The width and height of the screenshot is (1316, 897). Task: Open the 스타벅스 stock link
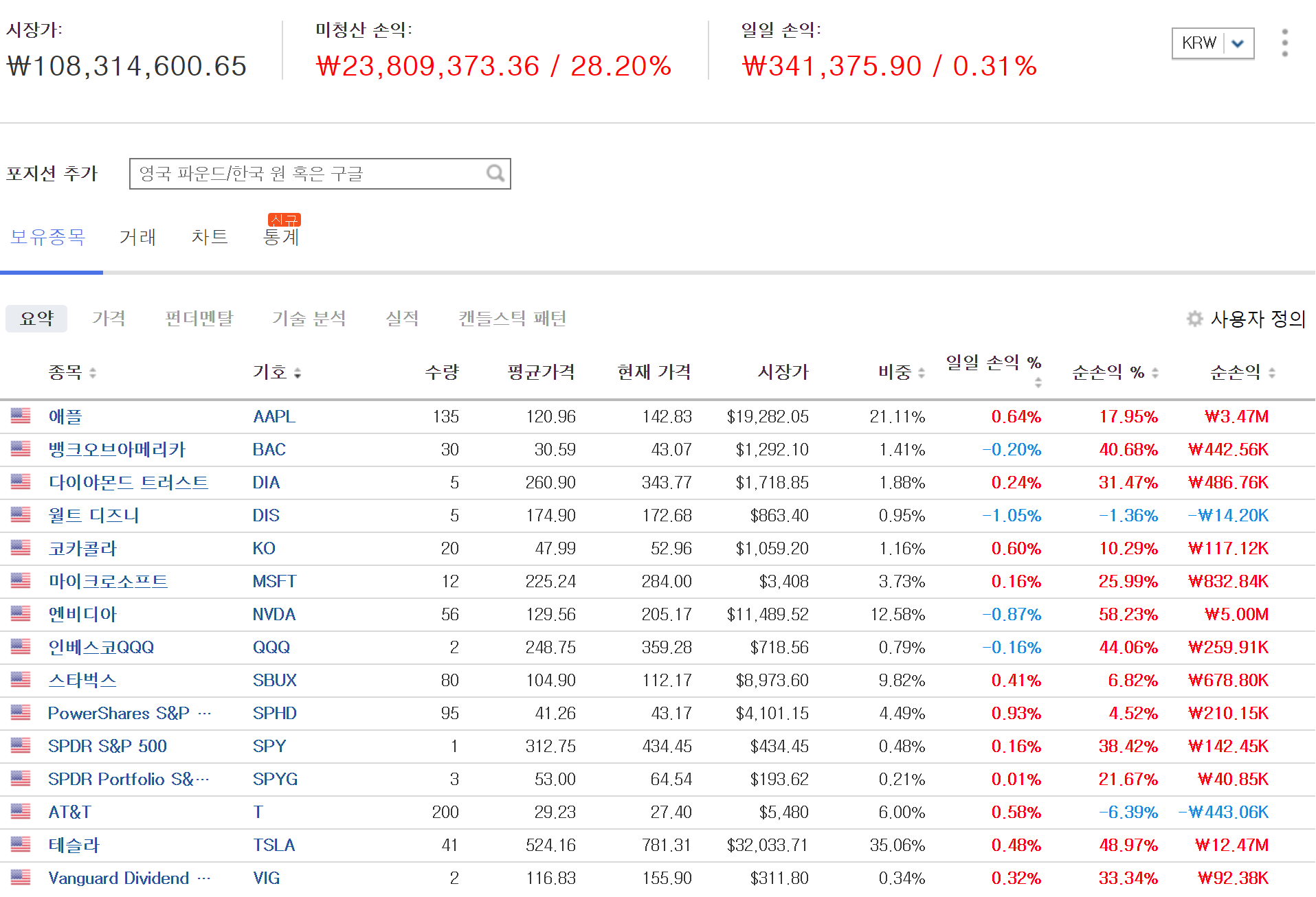pos(82,680)
